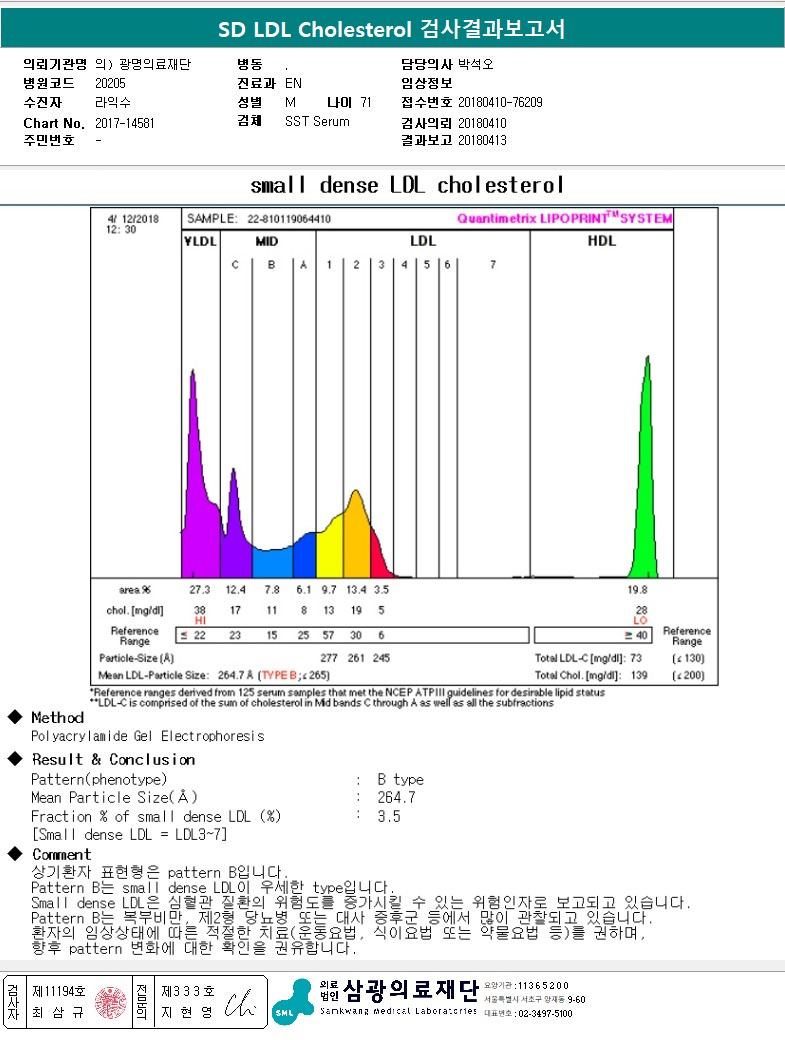785x1040 pixels.
Task: Click the Chart No. value '2017-14581'
Action: 125,123
